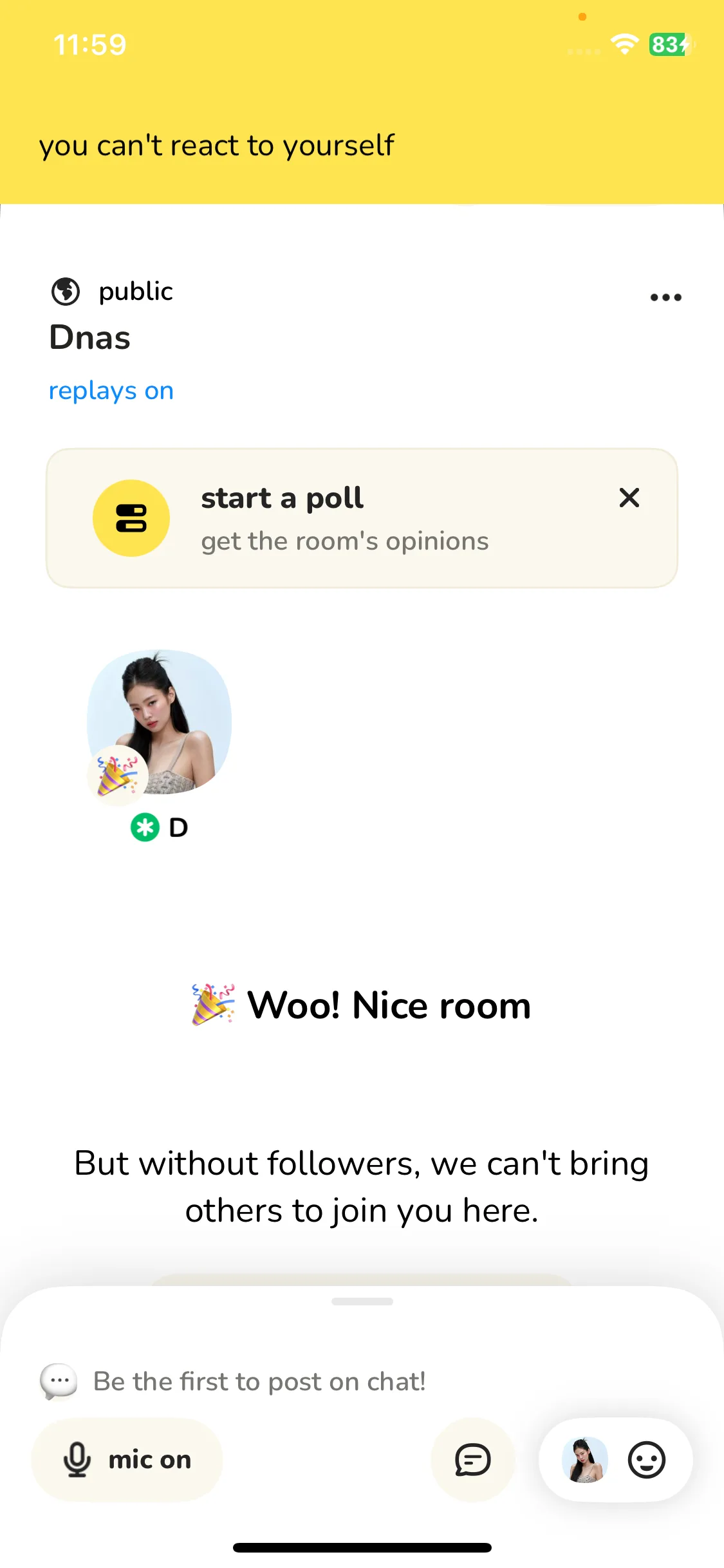Screen dimensions: 724x1568
Task: Open the chat messages button
Action: (x=473, y=1459)
